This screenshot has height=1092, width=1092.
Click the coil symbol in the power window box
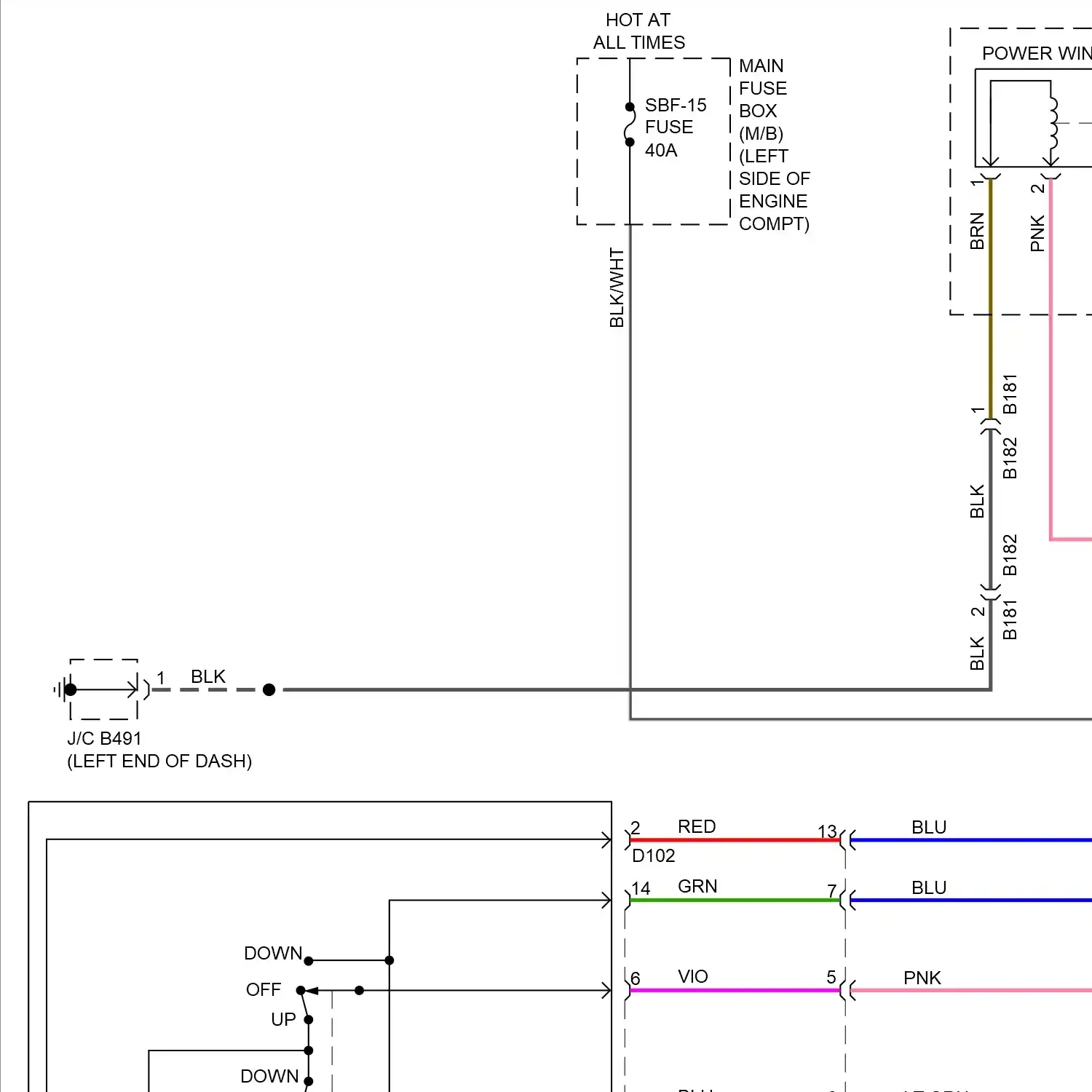[x=1052, y=122]
